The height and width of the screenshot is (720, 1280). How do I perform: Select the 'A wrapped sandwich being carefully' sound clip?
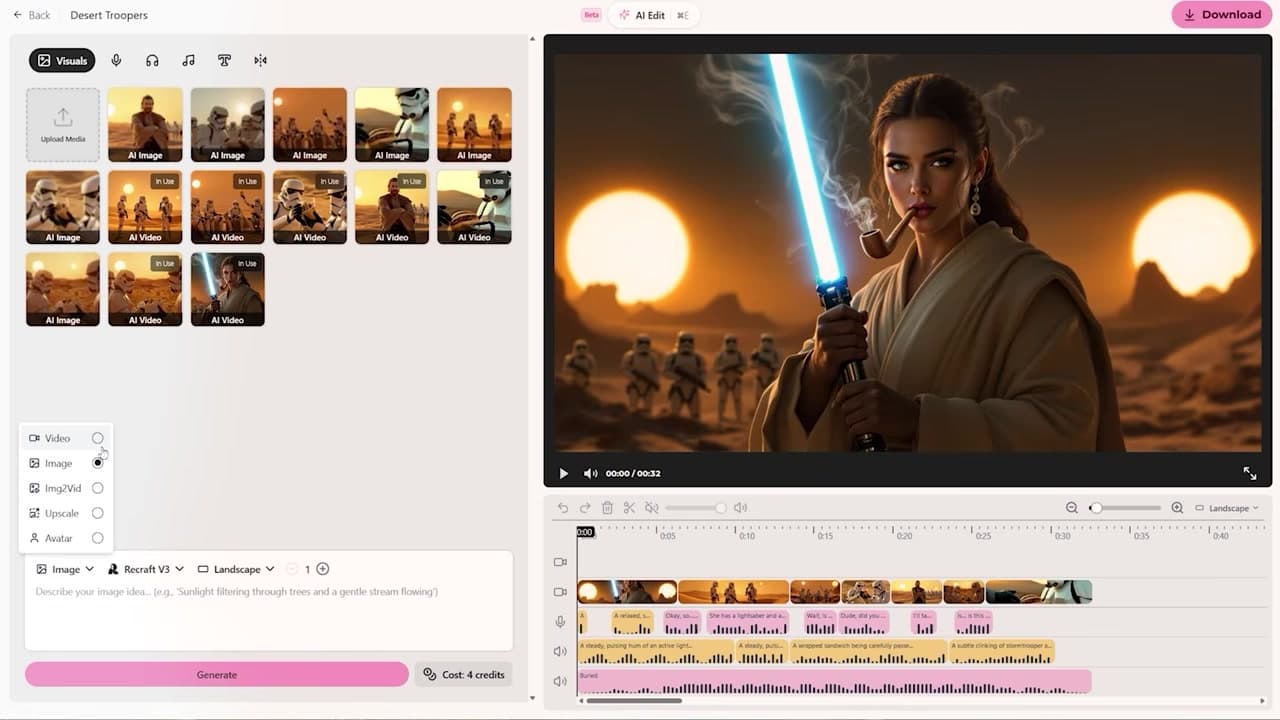[x=867, y=652]
